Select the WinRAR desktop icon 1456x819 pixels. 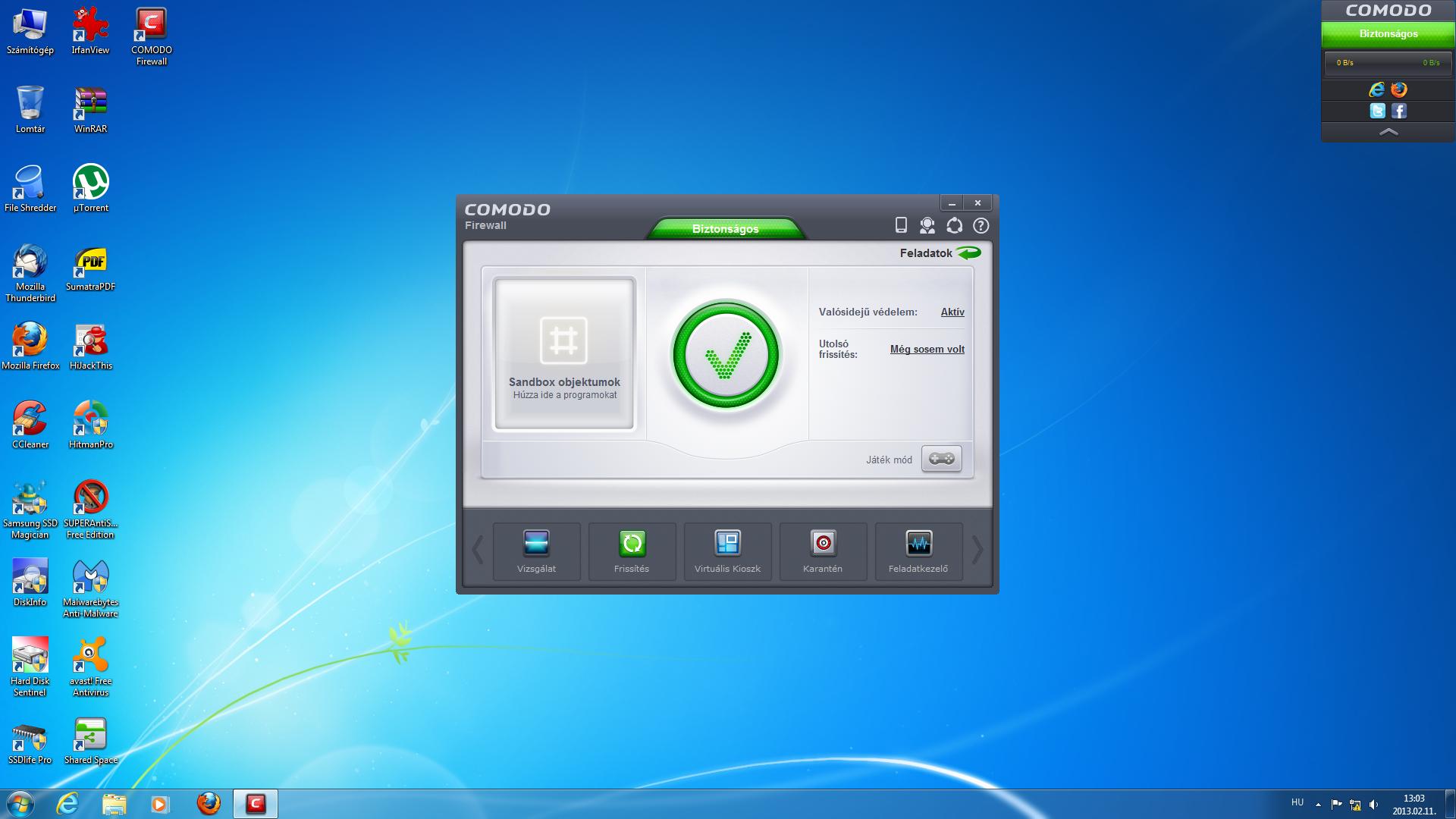click(x=90, y=110)
